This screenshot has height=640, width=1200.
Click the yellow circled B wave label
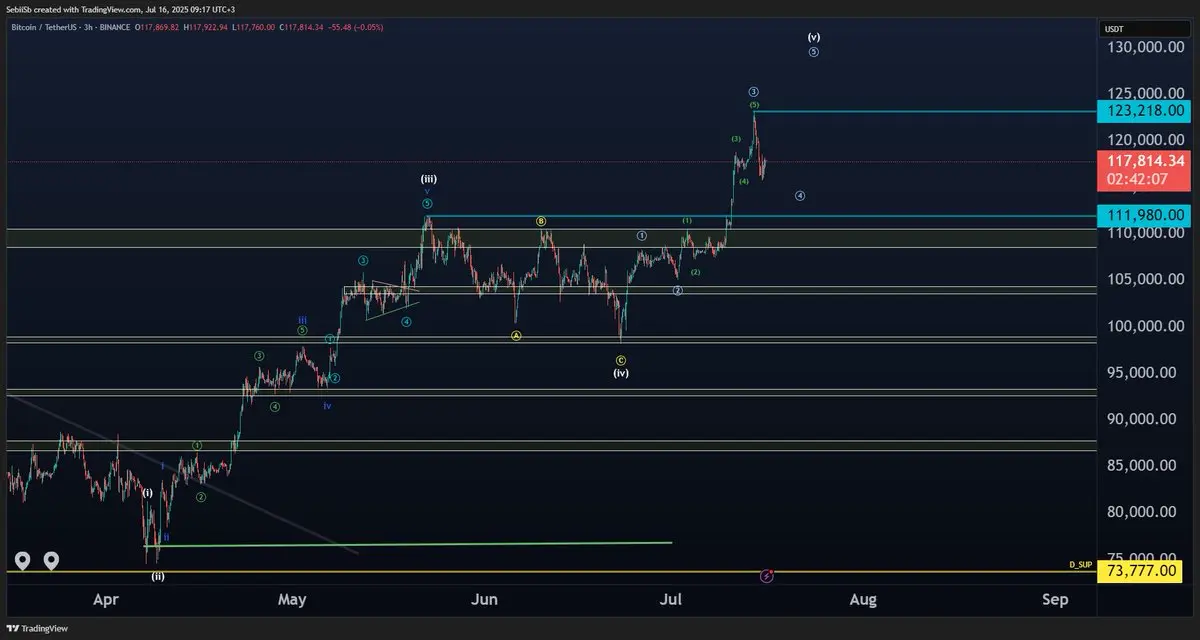(540, 221)
